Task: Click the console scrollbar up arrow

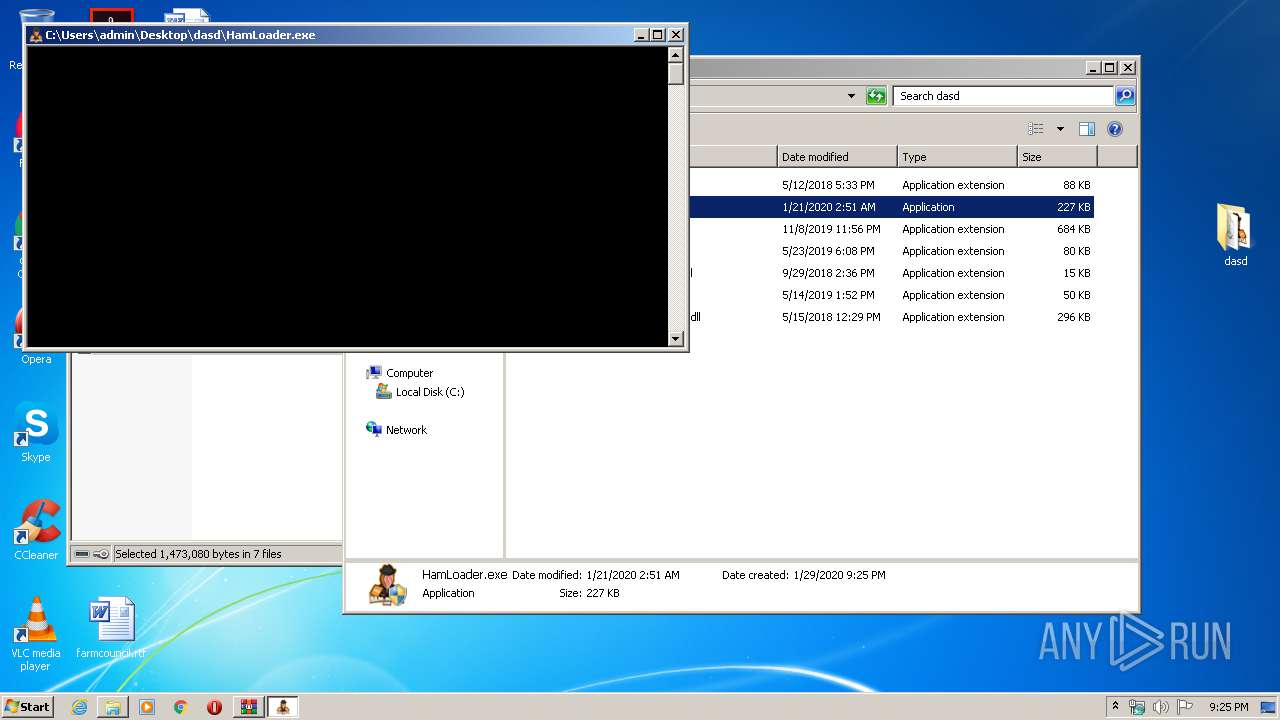Action: point(676,55)
